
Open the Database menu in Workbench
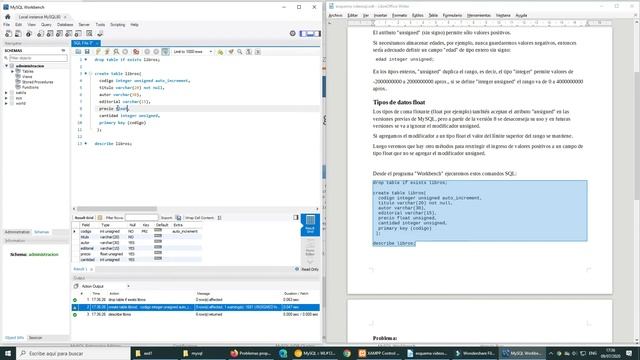[x=65, y=25]
